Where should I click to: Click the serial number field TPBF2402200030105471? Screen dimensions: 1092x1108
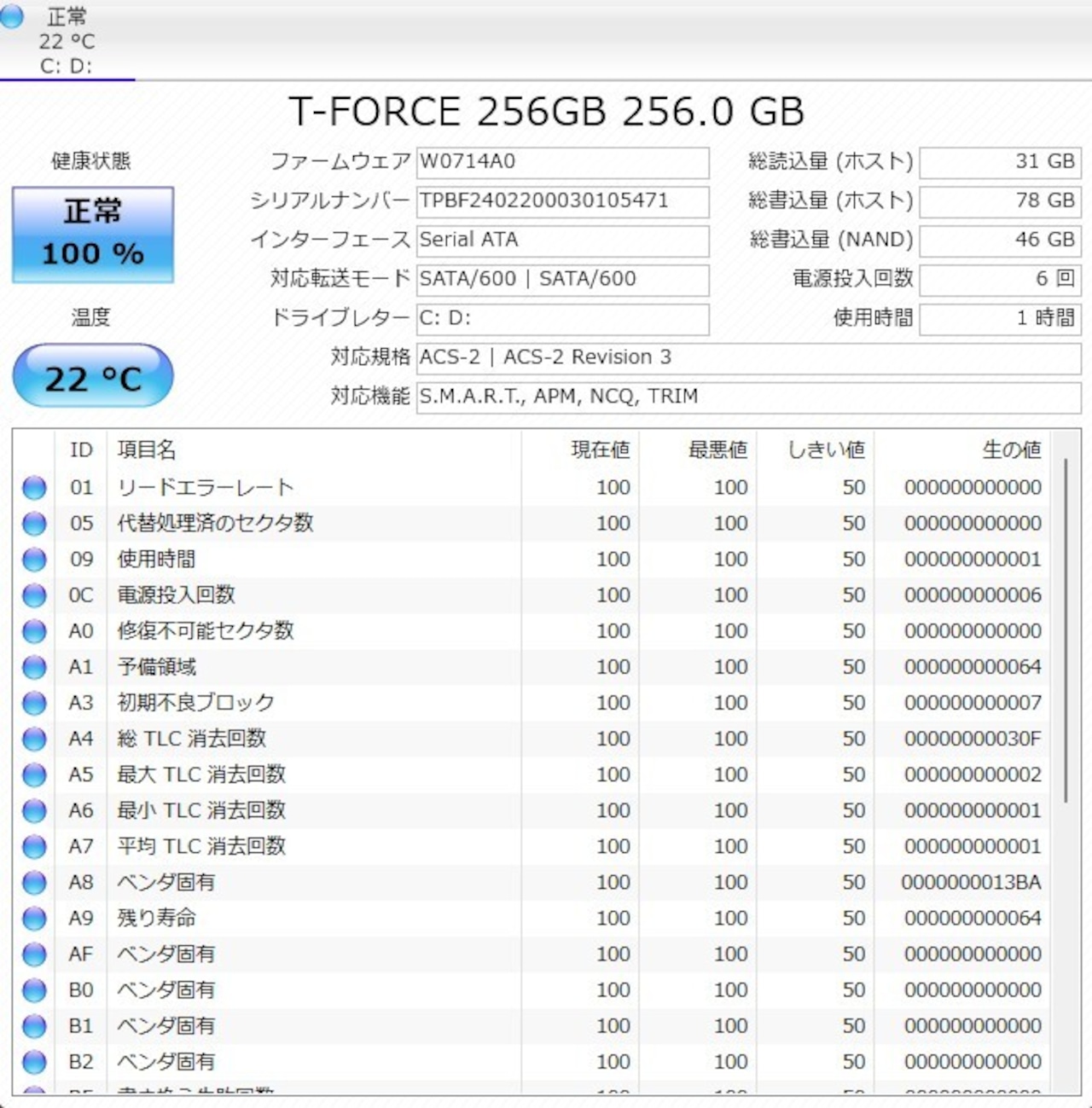[563, 201]
